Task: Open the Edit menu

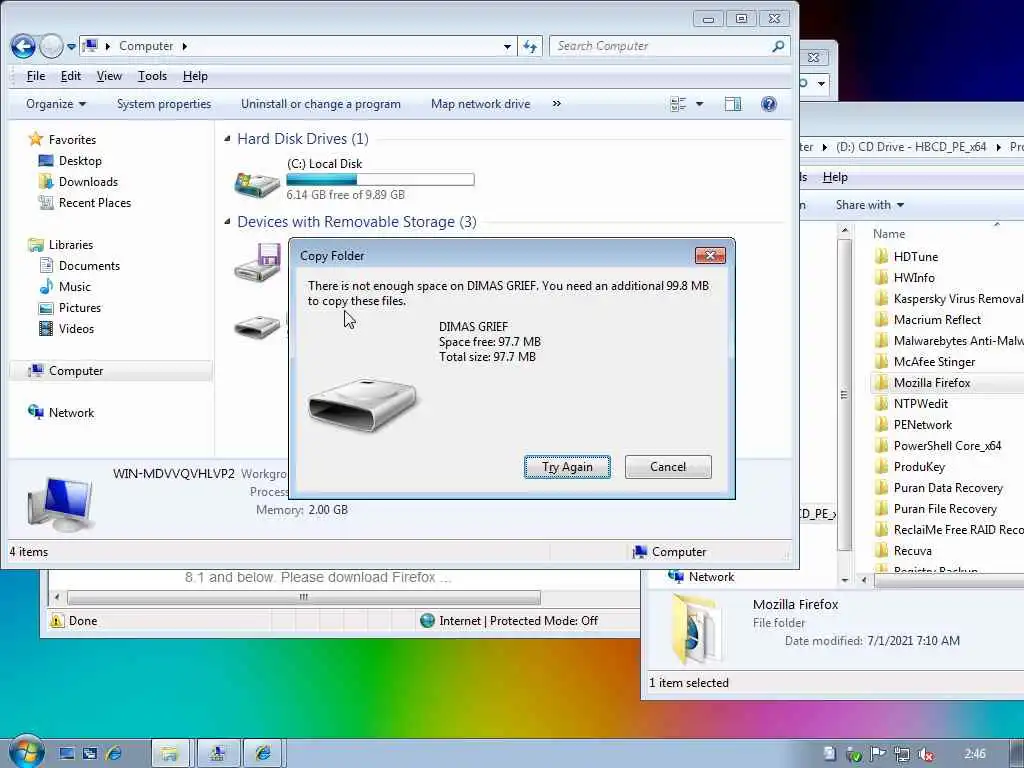Action: coord(71,76)
